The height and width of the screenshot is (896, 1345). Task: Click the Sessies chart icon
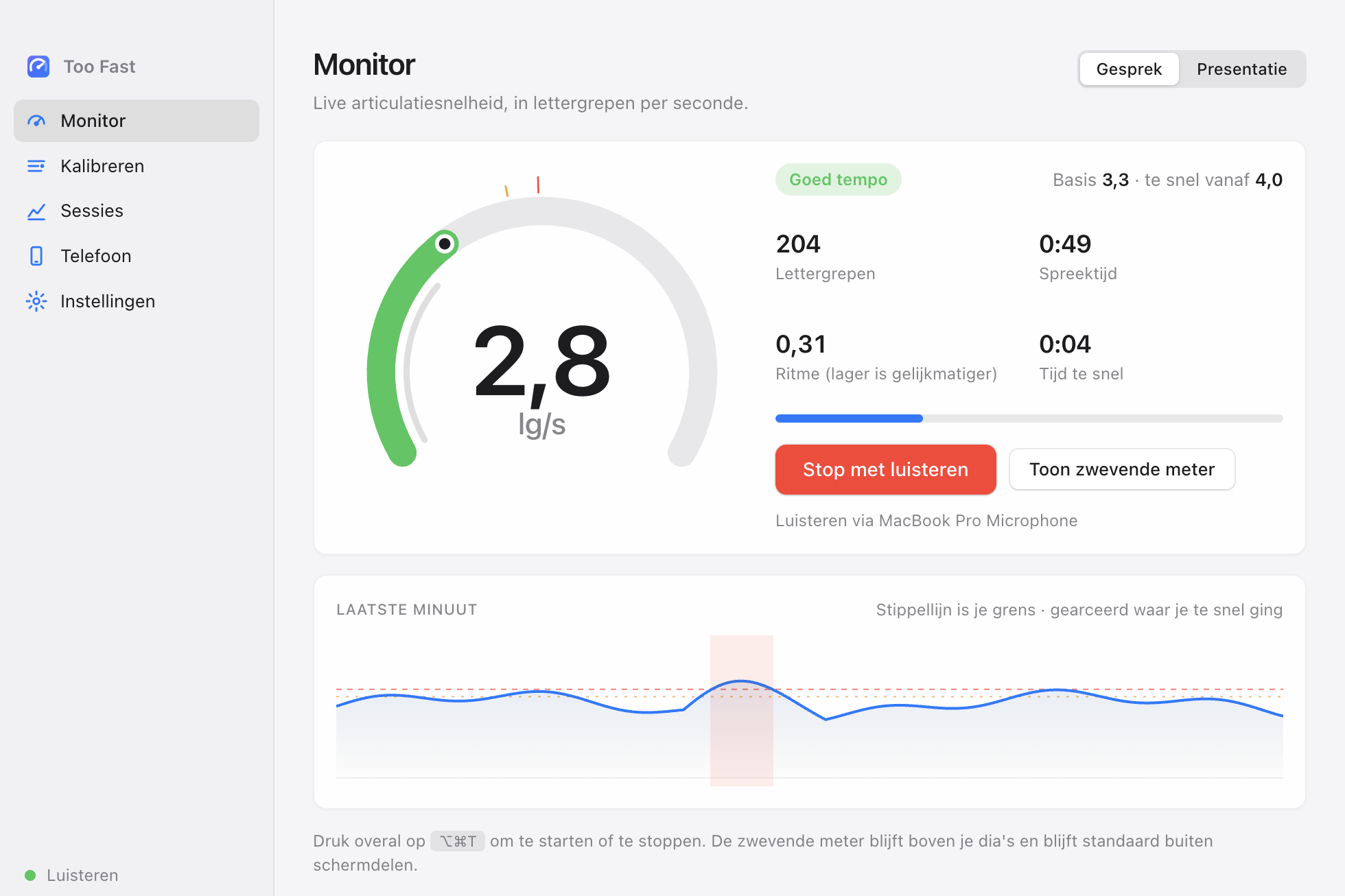click(36, 211)
